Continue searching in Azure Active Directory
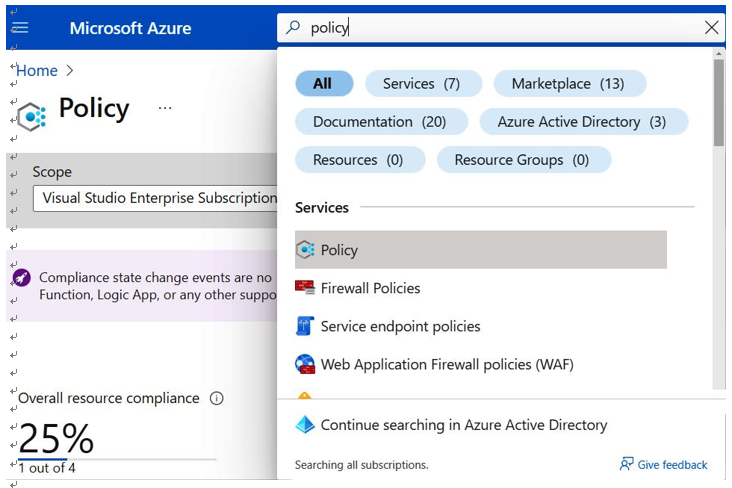Image resolution: width=732 pixels, height=488 pixels. point(464,425)
